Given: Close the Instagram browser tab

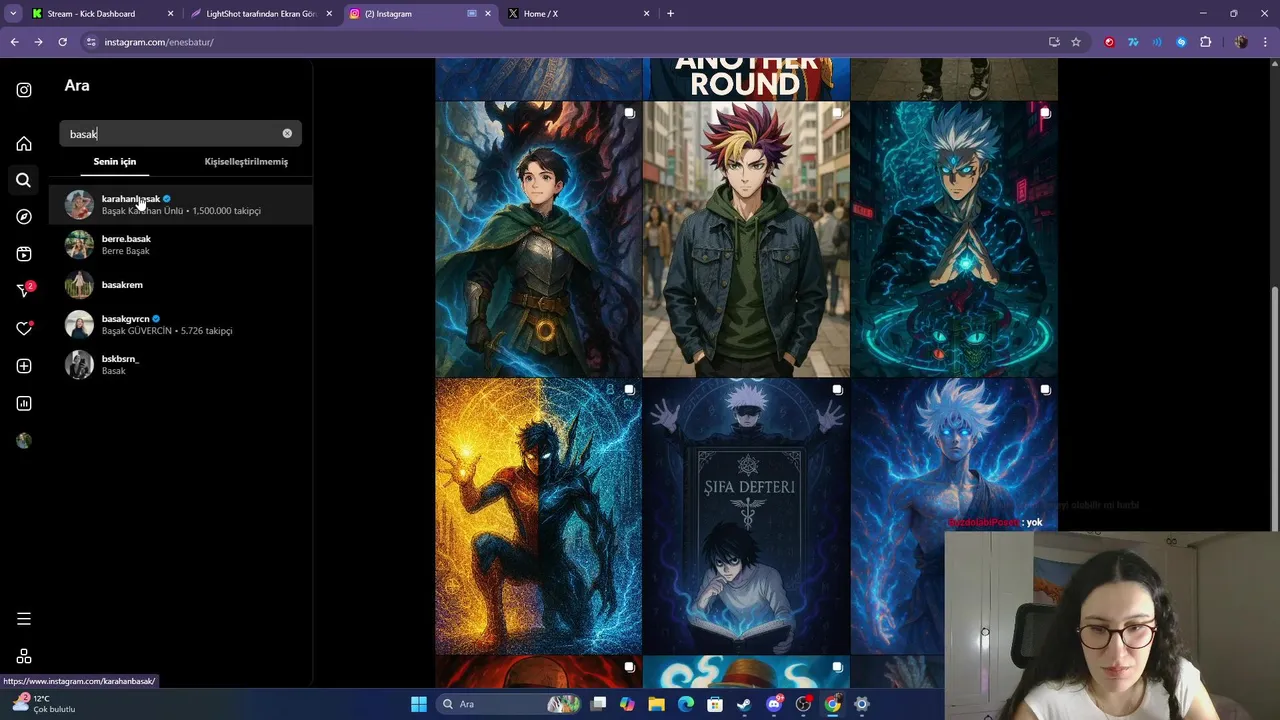Looking at the screenshot, I should pos(488,14).
